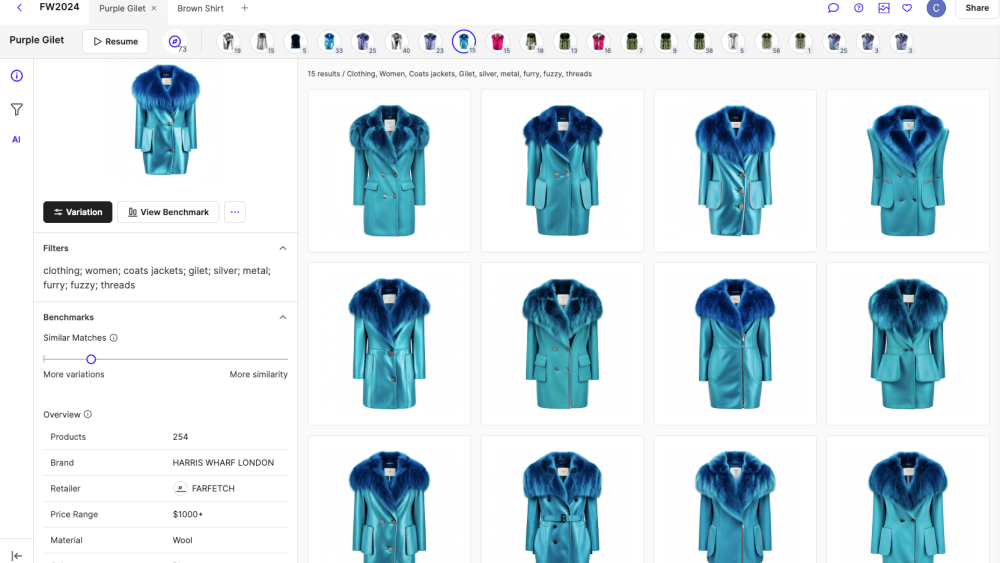Open the last coat in the second row
The height and width of the screenshot is (563, 1000).
click(x=908, y=344)
